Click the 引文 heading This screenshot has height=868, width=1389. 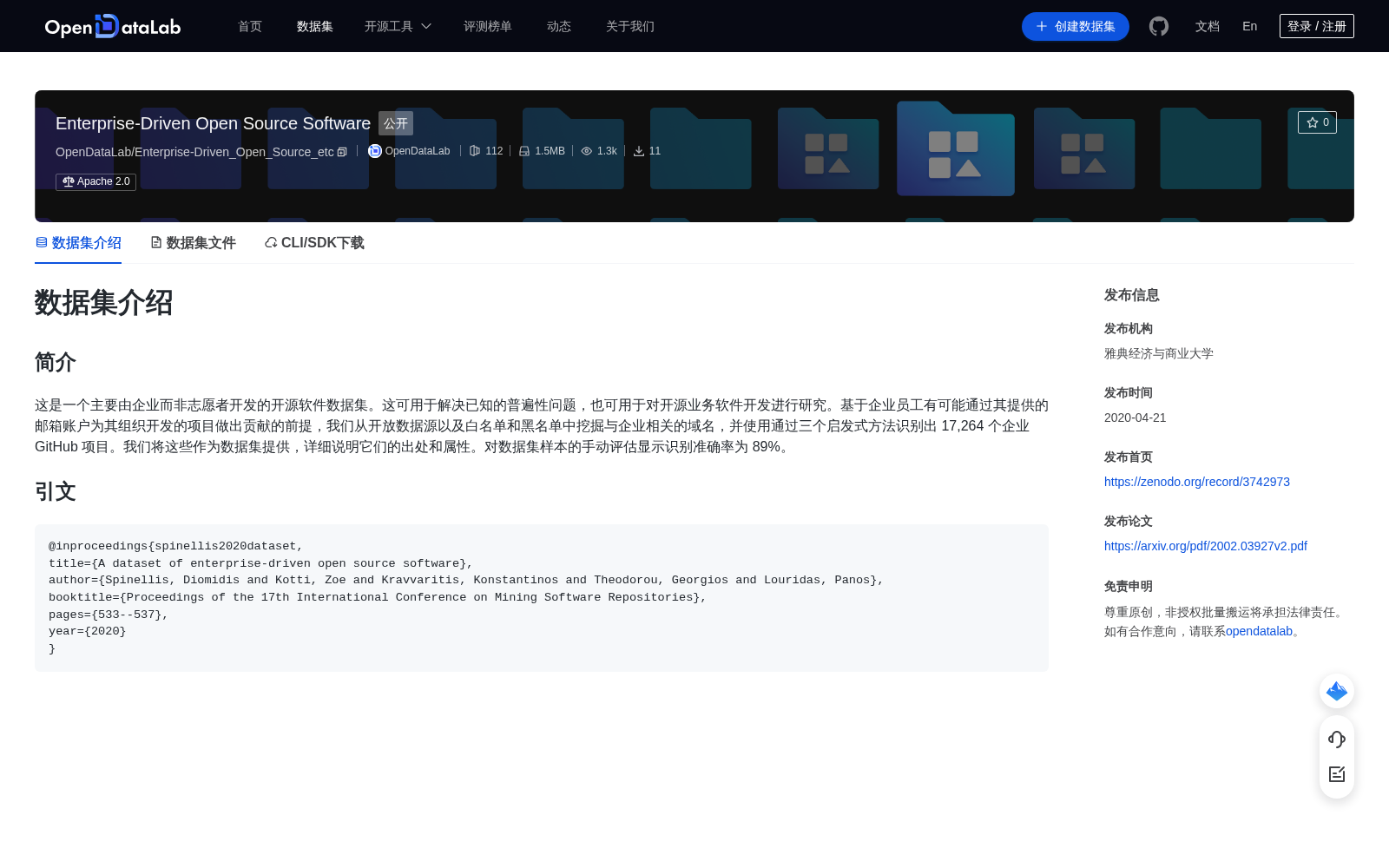point(56,491)
